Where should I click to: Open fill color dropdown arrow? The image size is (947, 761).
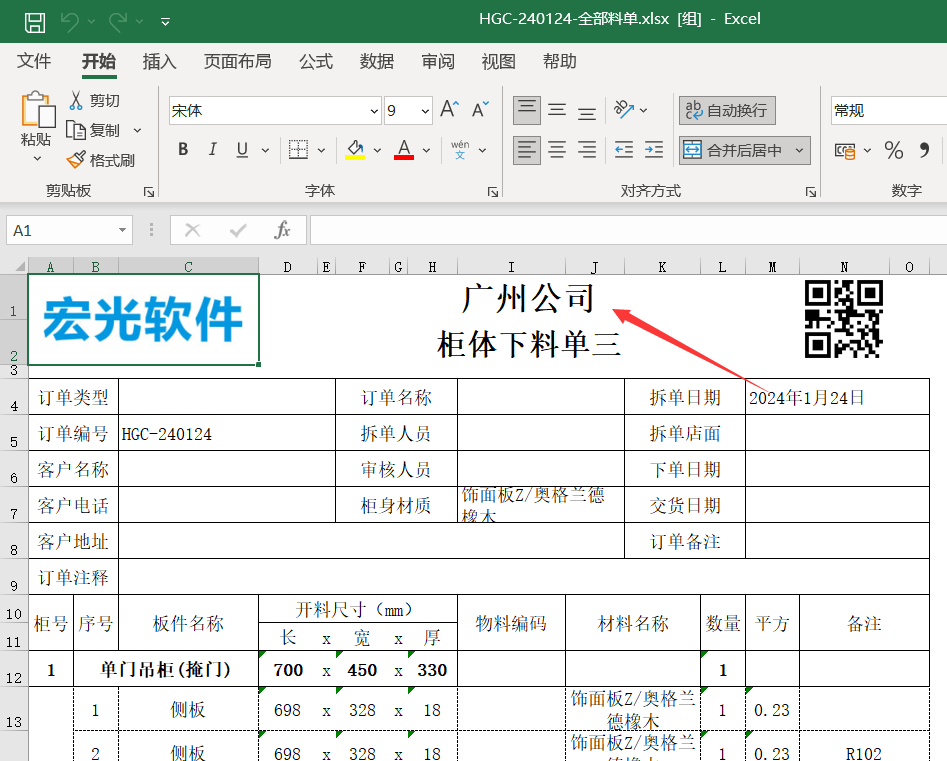pos(377,150)
